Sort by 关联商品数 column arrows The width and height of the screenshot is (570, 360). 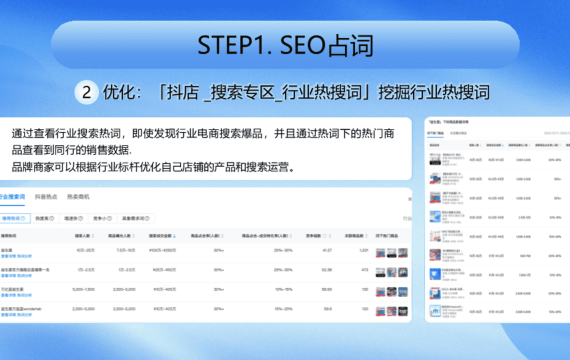366,236
